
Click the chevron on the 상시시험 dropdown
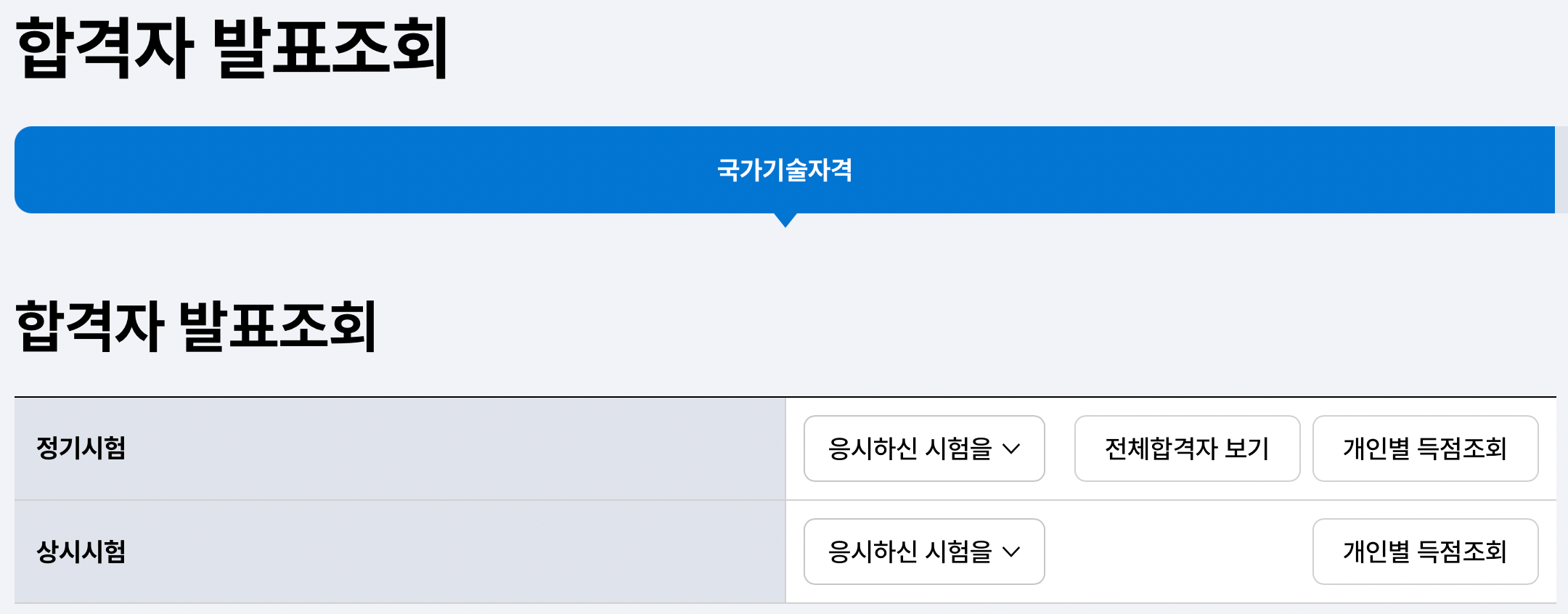tap(1012, 552)
